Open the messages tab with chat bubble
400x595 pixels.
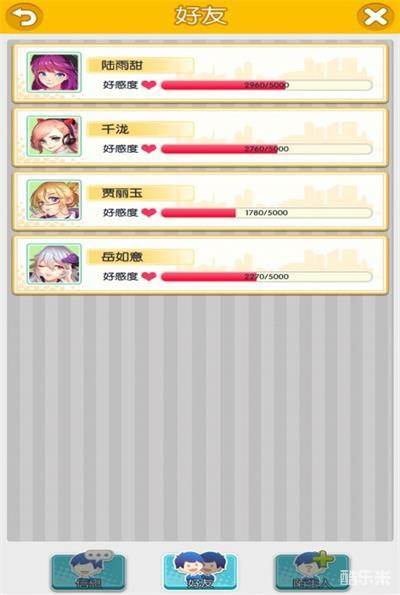pos(88,571)
